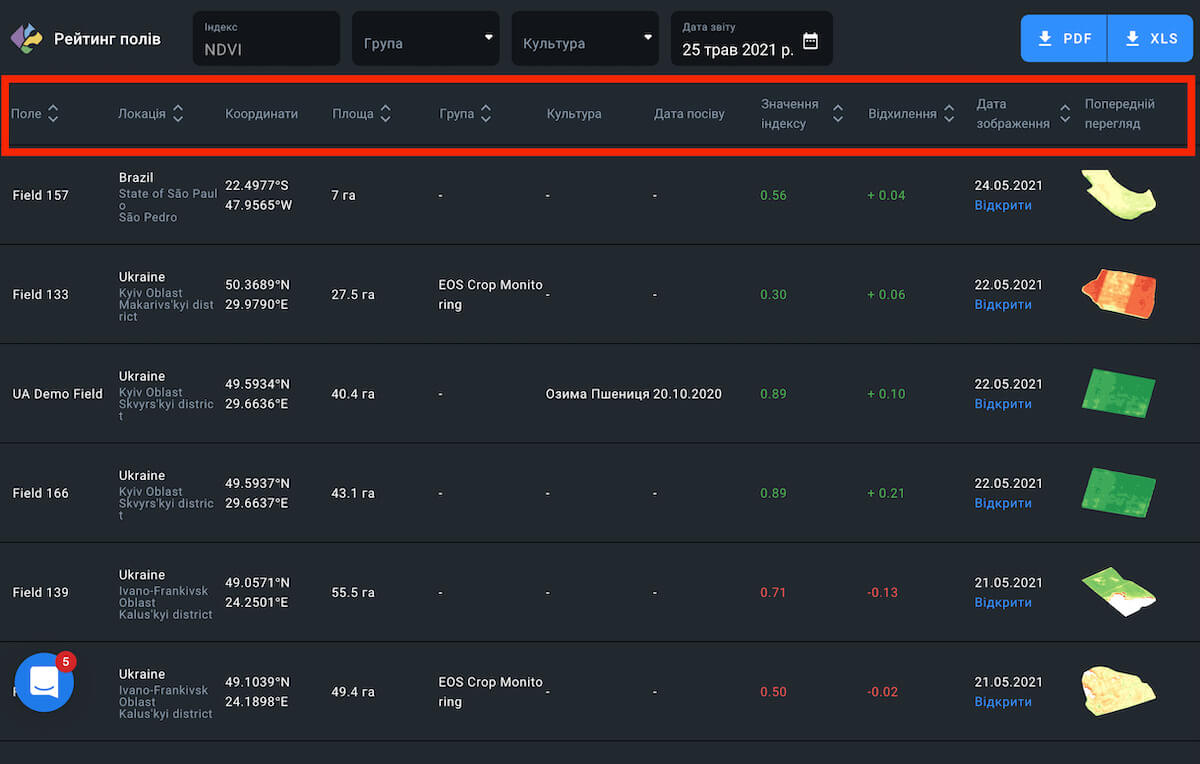
Task: Open the chat widget with 5 notifications
Action: point(44,682)
